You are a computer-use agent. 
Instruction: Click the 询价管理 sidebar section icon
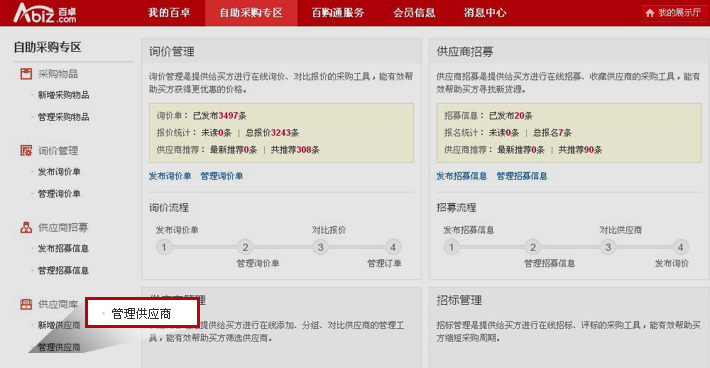(26, 150)
